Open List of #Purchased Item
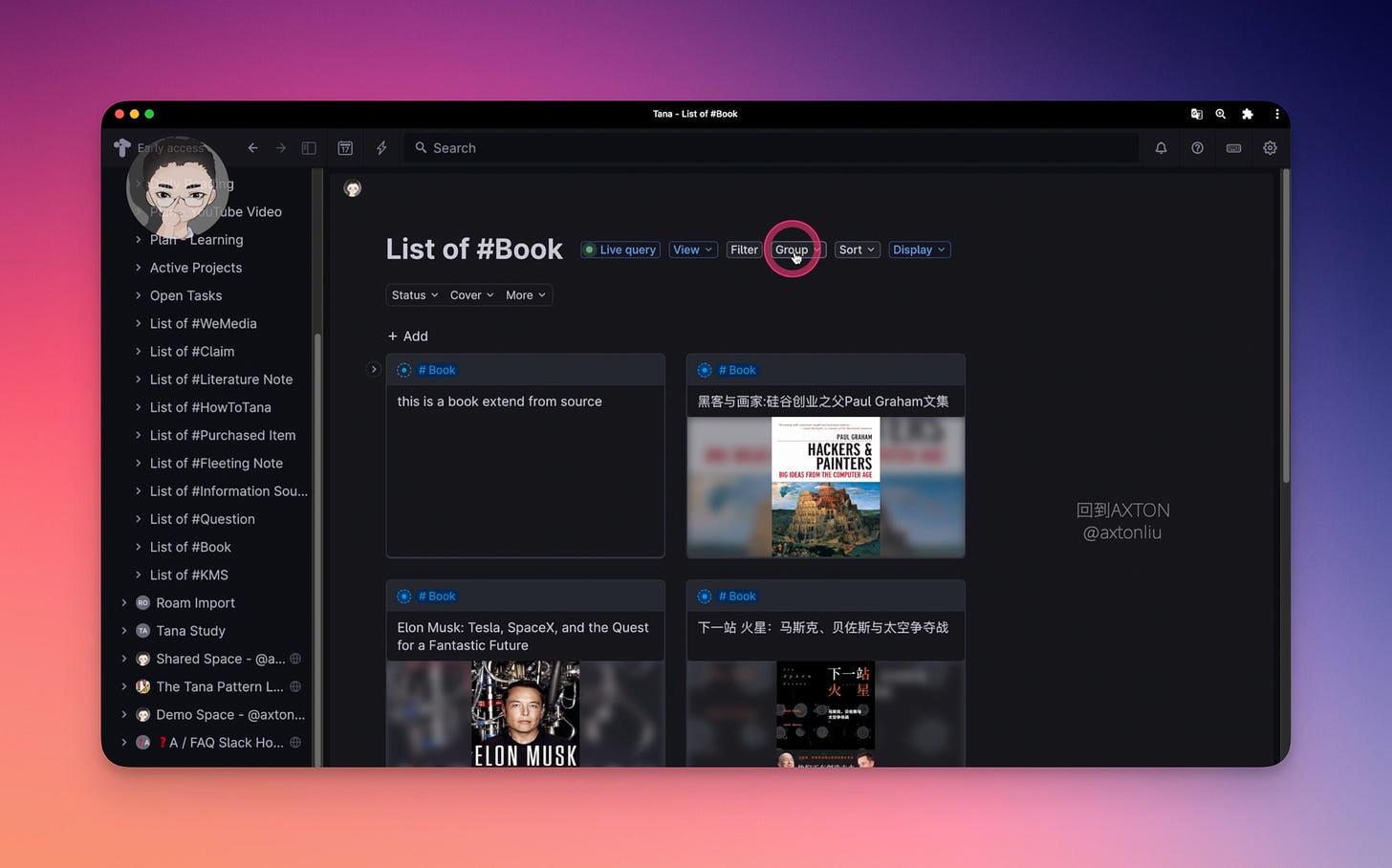This screenshot has width=1392, height=868. point(223,435)
